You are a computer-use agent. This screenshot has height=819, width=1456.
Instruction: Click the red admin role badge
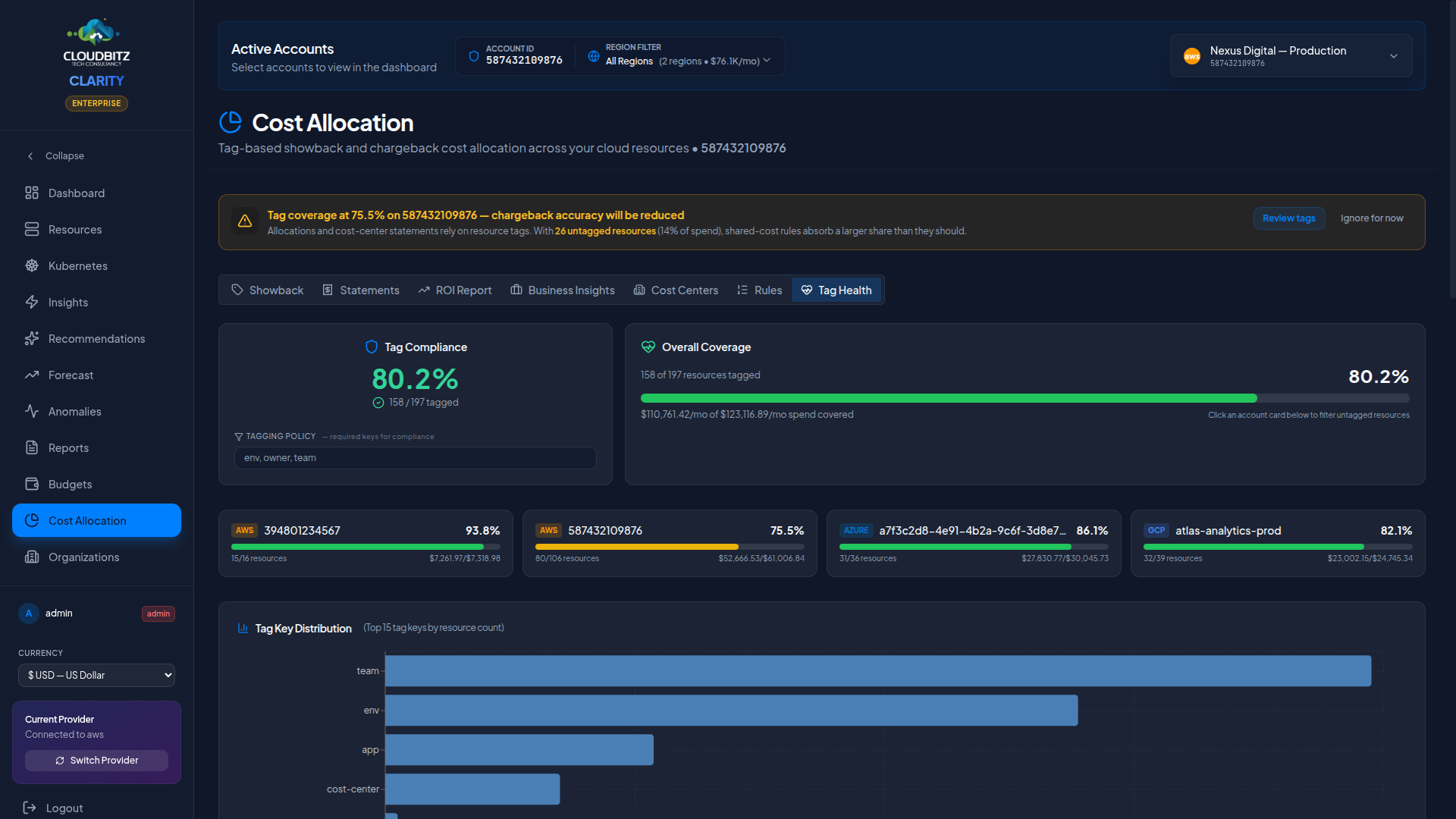click(158, 614)
